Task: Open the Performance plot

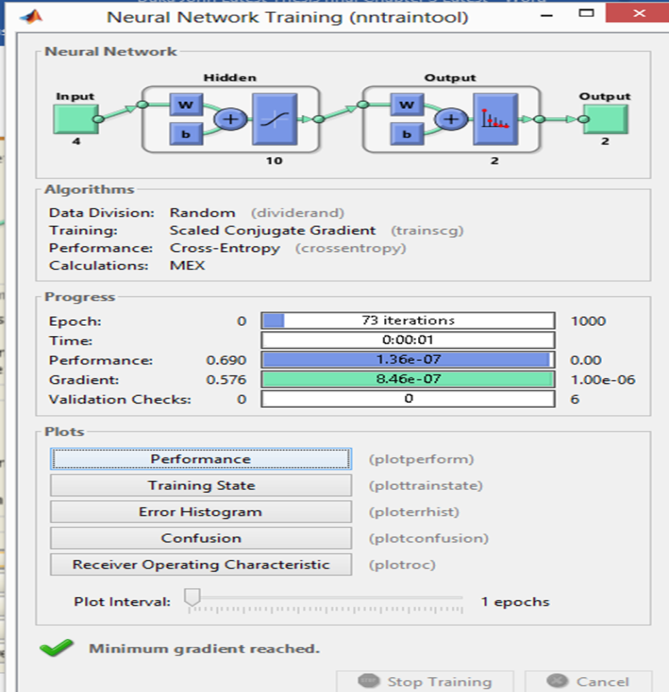Action: click(201, 459)
